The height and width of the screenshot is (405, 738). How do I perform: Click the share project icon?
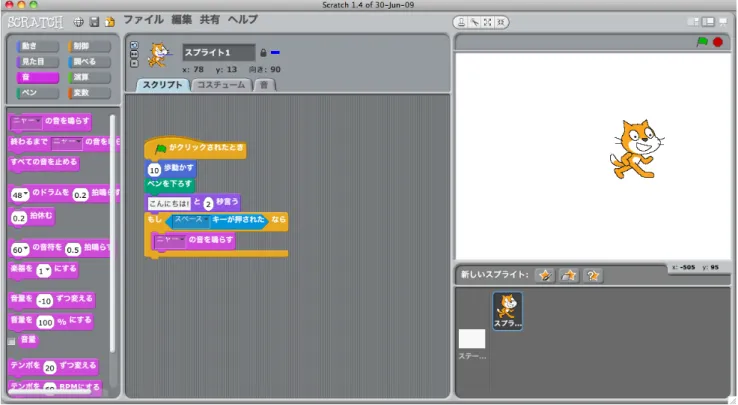(x=110, y=22)
